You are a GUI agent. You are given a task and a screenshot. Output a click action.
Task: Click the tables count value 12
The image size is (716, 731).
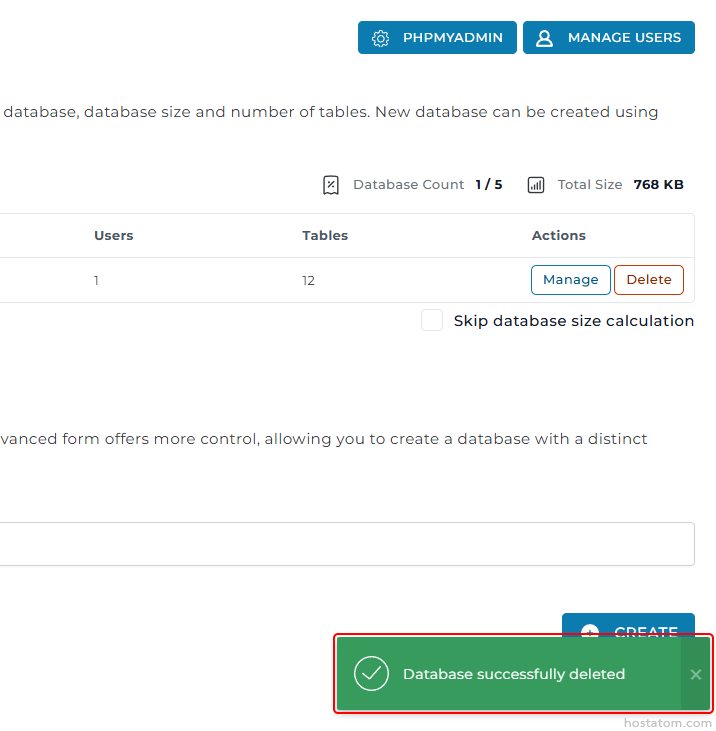click(308, 281)
